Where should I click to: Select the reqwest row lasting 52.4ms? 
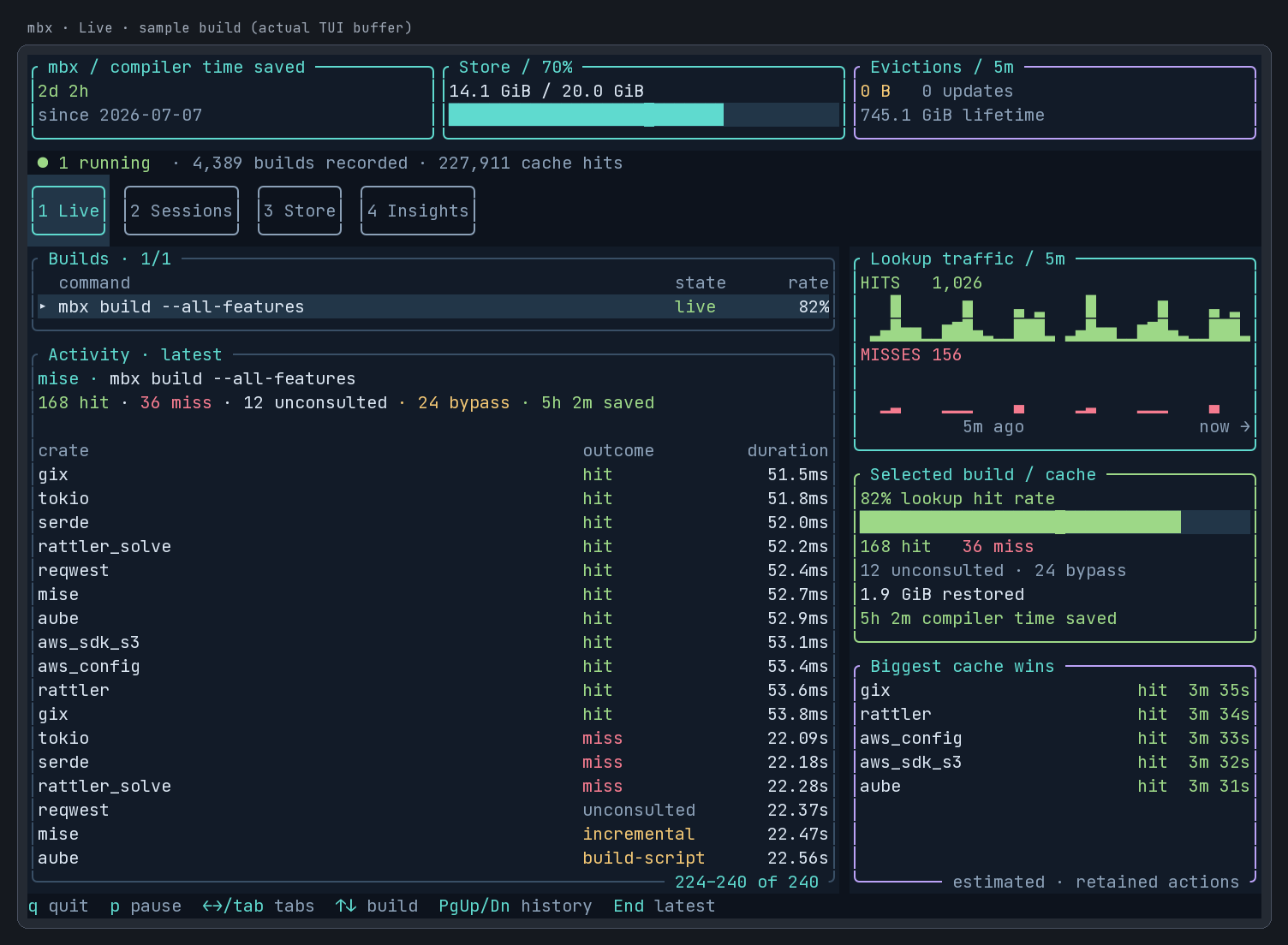click(433, 570)
